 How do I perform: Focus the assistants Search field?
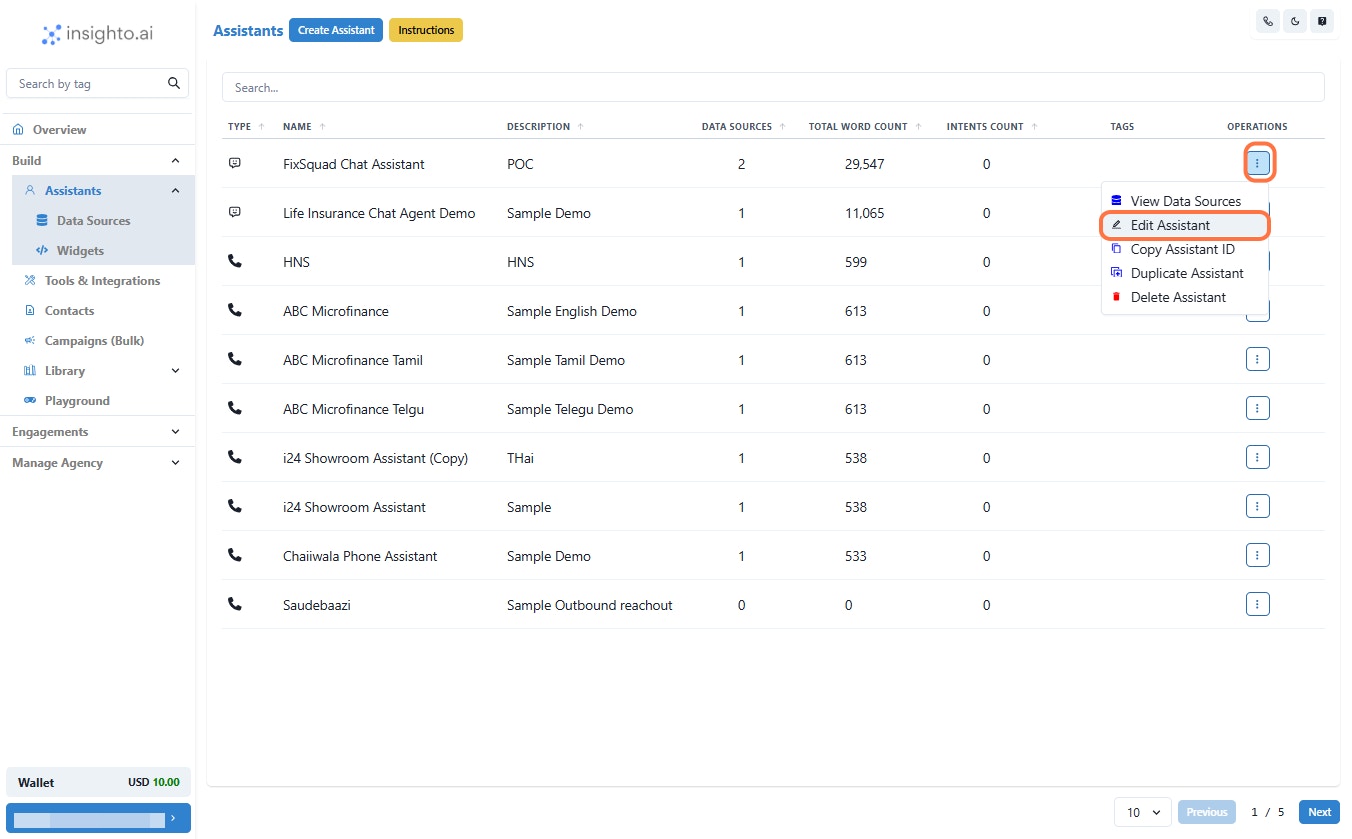[x=773, y=87]
